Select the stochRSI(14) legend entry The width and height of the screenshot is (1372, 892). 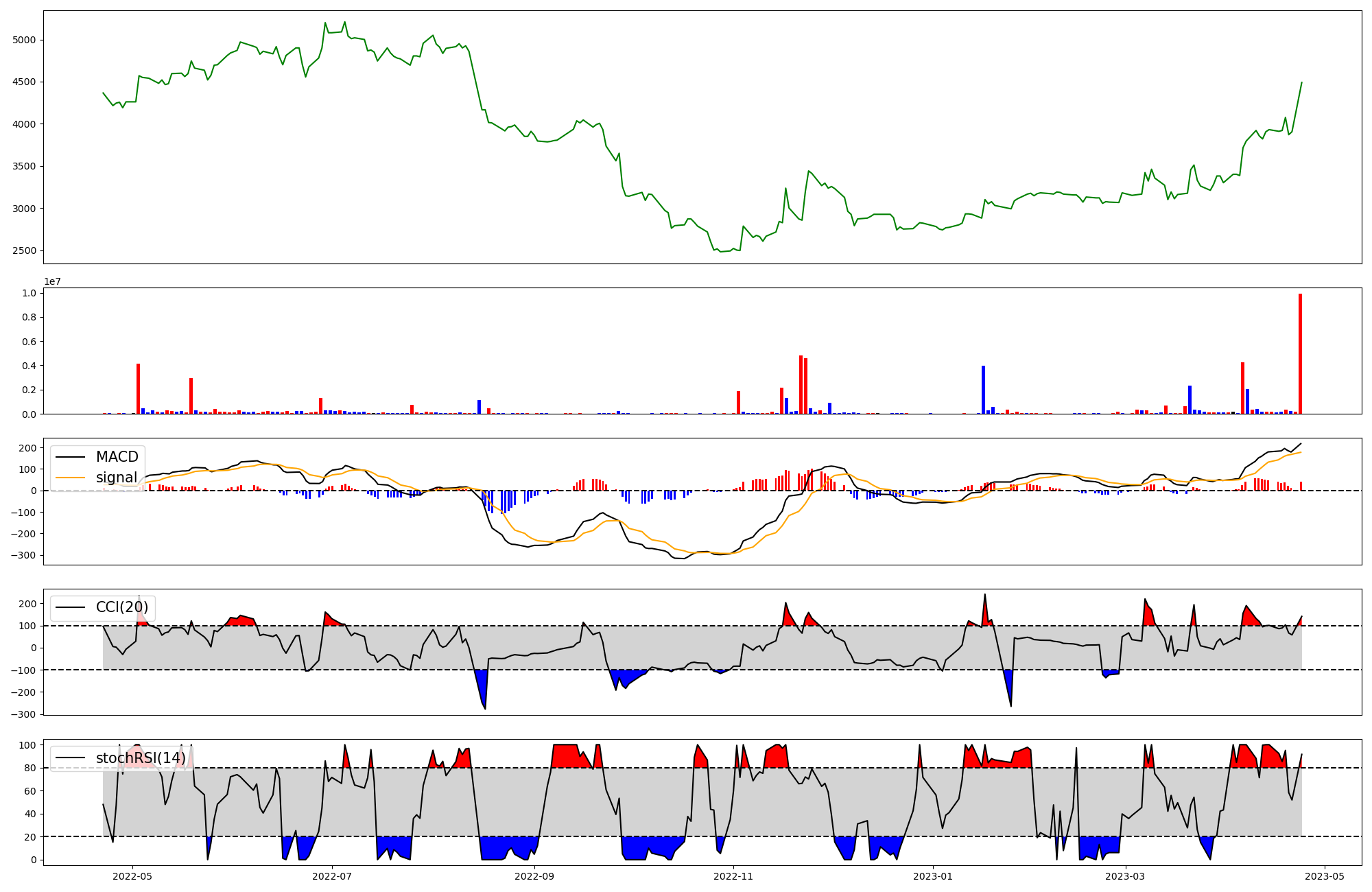click(x=140, y=758)
